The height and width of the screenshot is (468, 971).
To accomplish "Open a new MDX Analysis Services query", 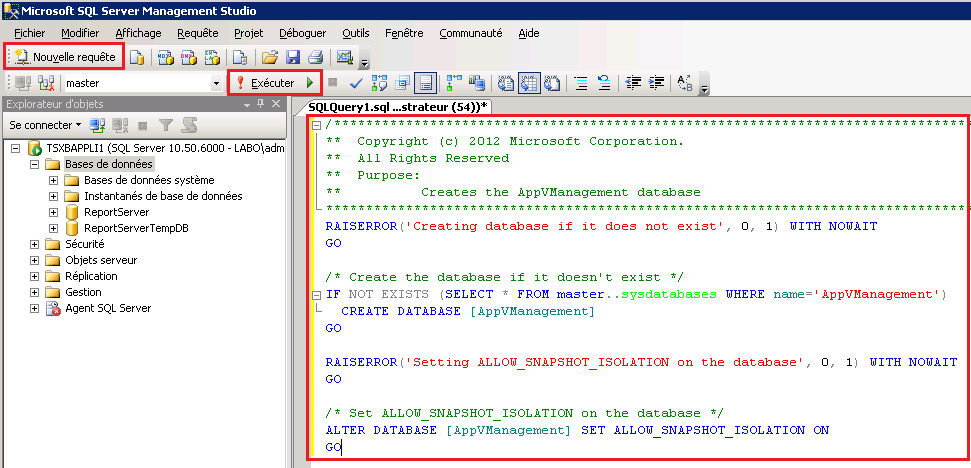I will pos(165,58).
